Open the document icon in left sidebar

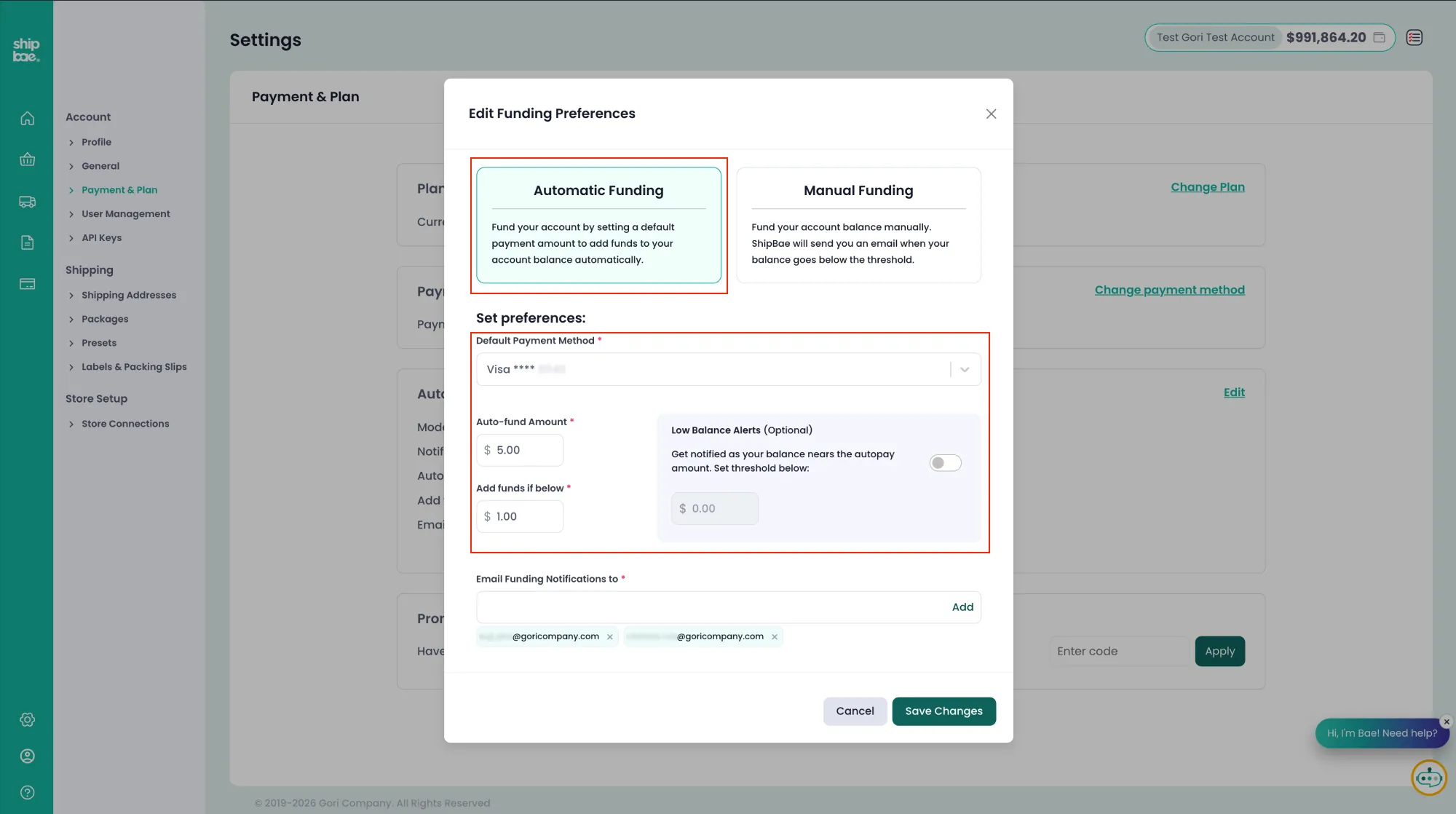click(x=27, y=242)
